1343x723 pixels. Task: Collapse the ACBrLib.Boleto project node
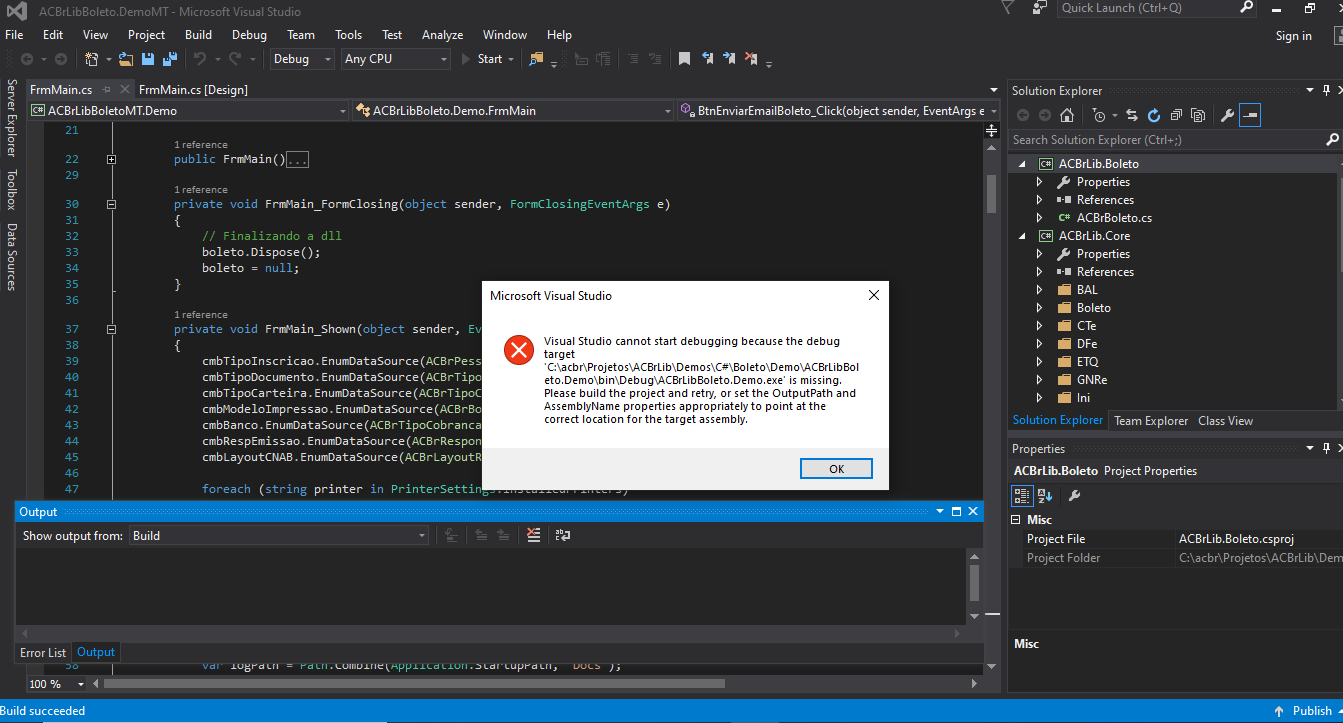click(x=1022, y=164)
